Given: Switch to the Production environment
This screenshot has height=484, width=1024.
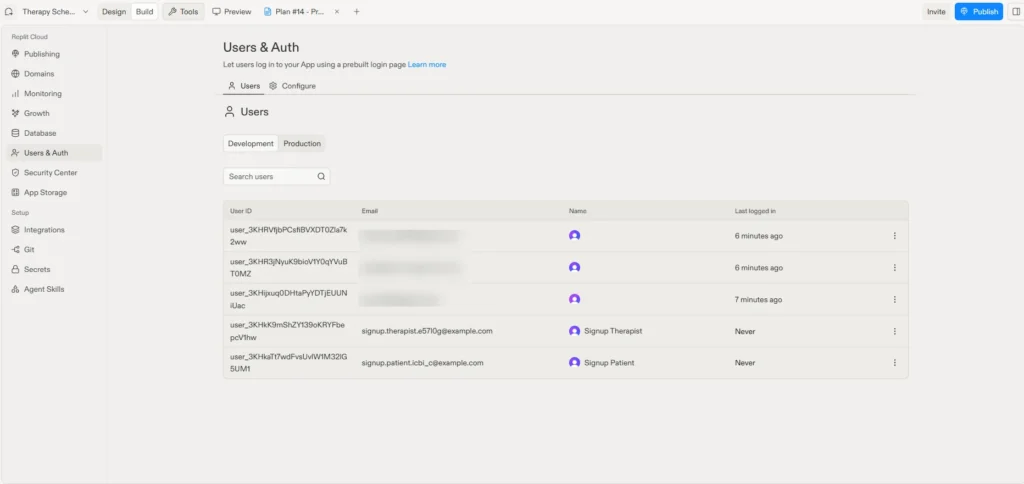Looking at the screenshot, I should pos(302,144).
